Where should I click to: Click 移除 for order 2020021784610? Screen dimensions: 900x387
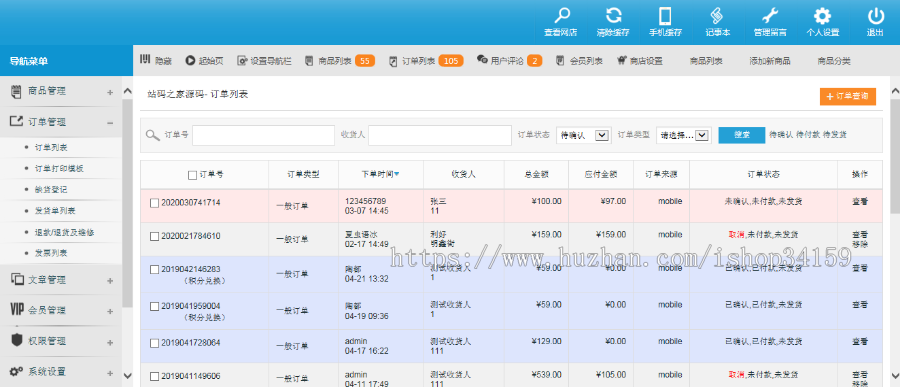pyautogui.click(x=860, y=244)
